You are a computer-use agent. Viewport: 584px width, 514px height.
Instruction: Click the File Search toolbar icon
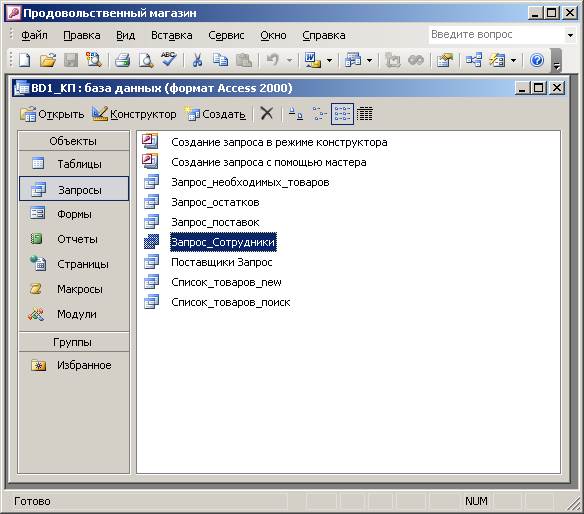[x=93, y=60]
